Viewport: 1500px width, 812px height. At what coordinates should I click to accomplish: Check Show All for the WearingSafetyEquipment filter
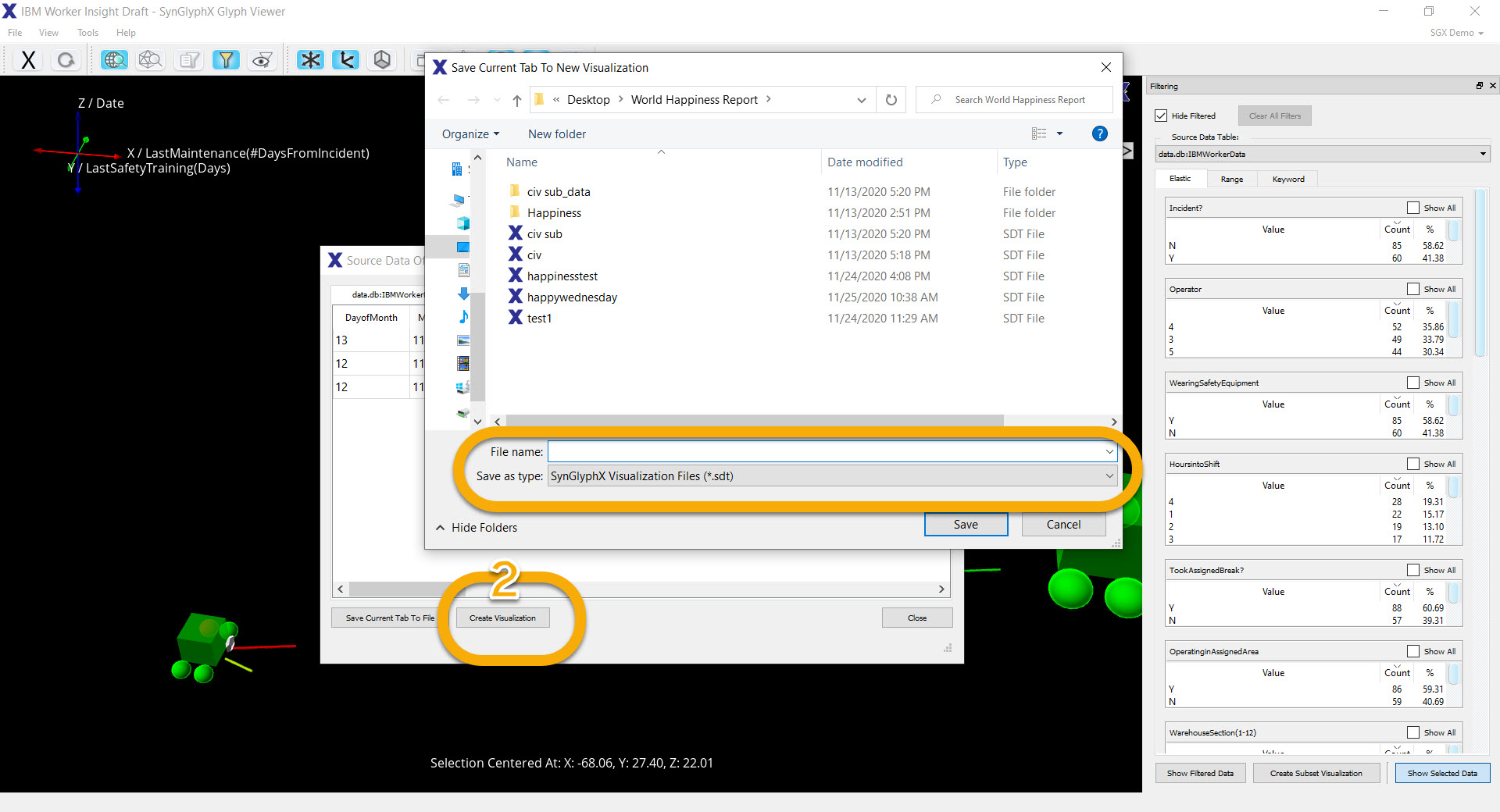(1412, 383)
